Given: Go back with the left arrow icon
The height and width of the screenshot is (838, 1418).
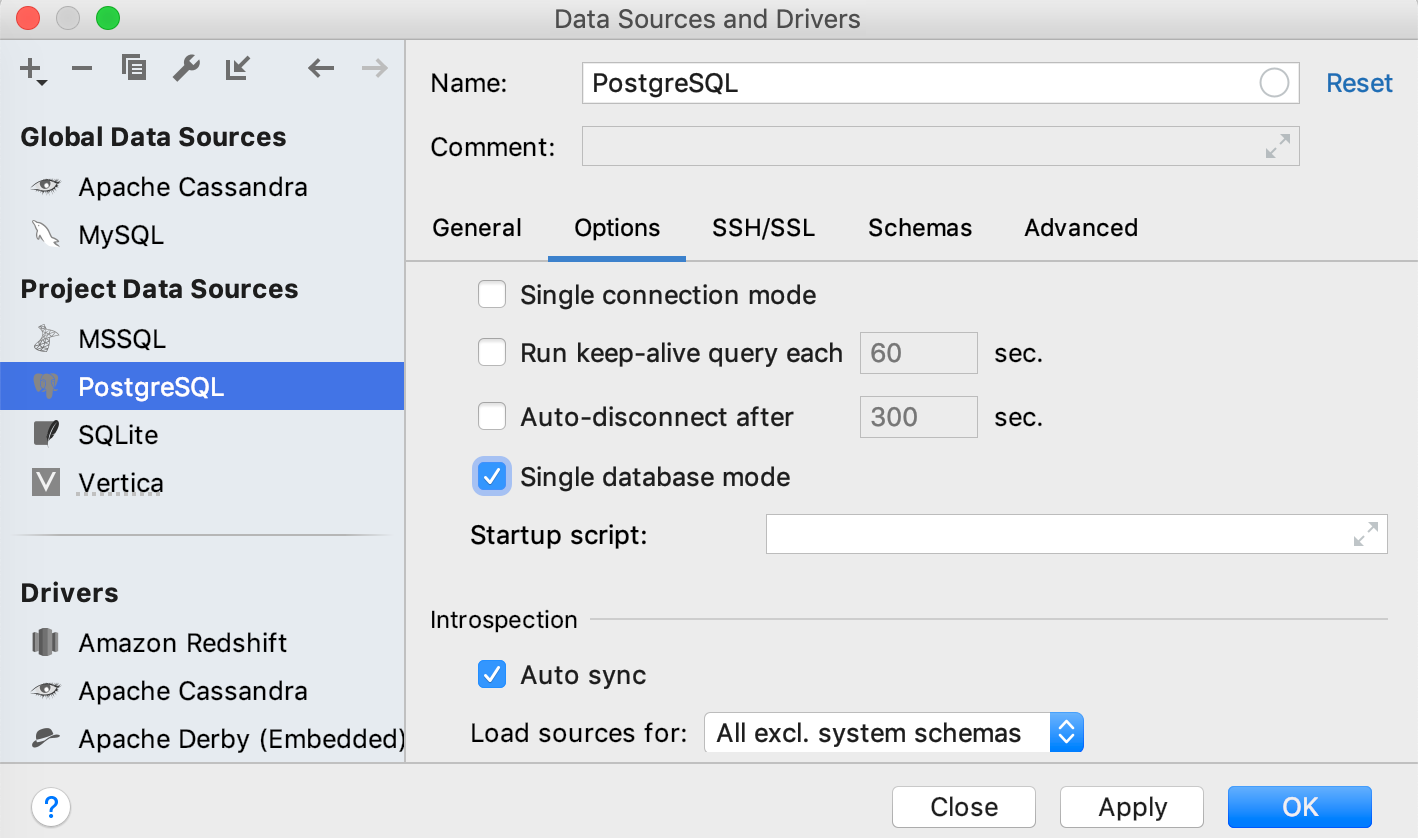Looking at the screenshot, I should 321,68.
